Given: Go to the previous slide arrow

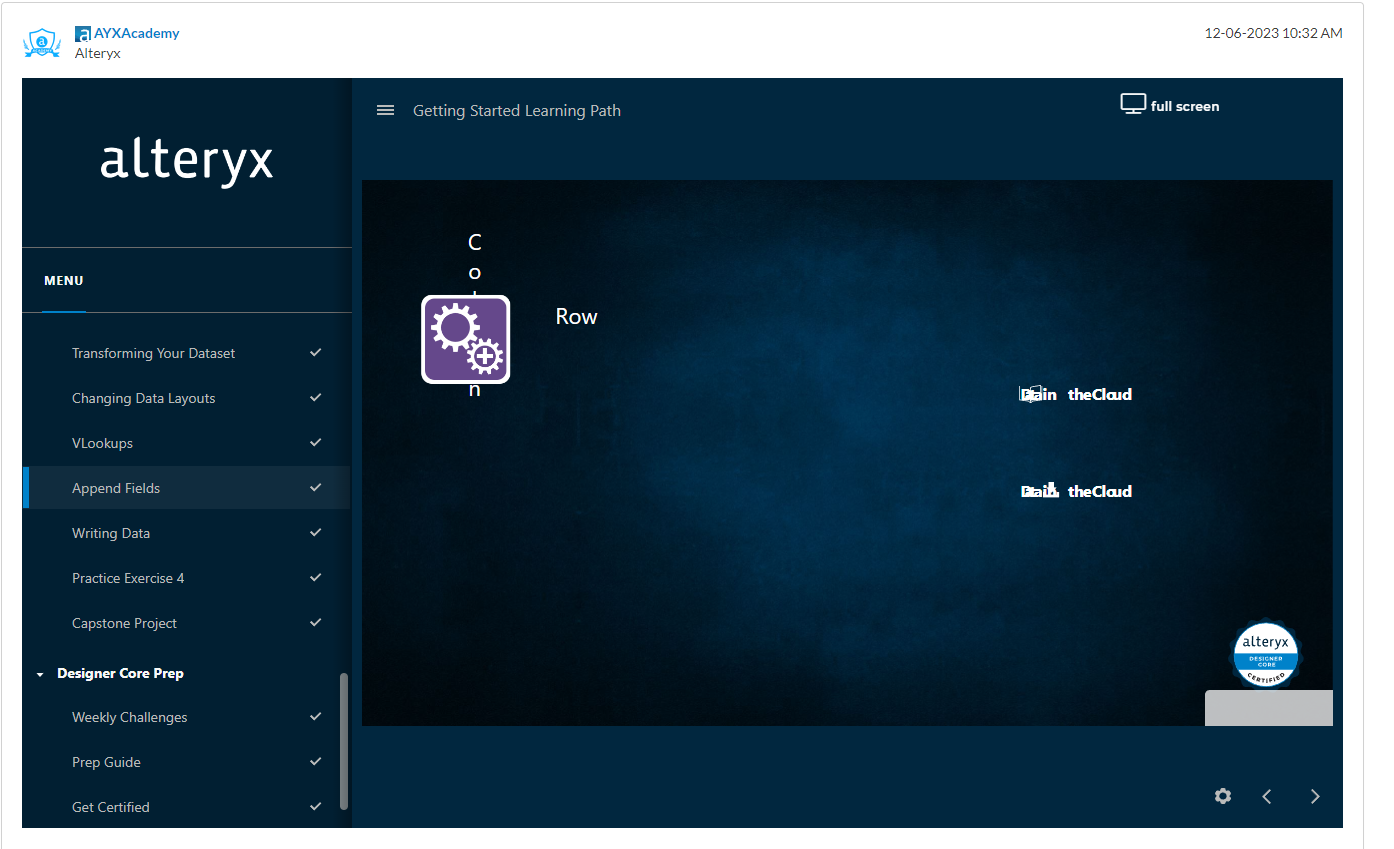Looking at the screenshot, I should click(1267, 796).
